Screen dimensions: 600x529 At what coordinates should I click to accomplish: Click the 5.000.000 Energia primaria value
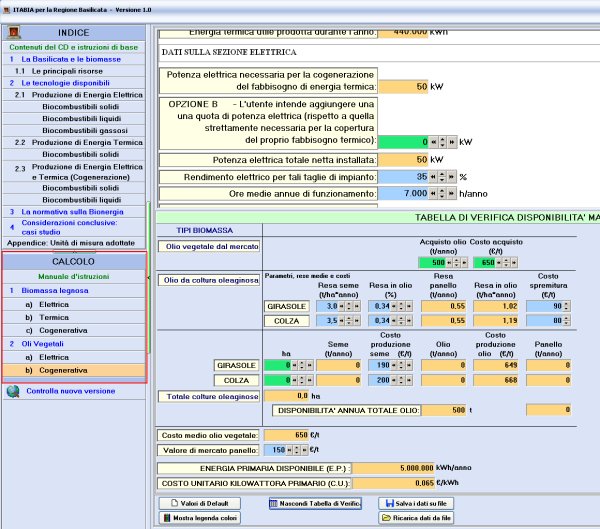394,468
